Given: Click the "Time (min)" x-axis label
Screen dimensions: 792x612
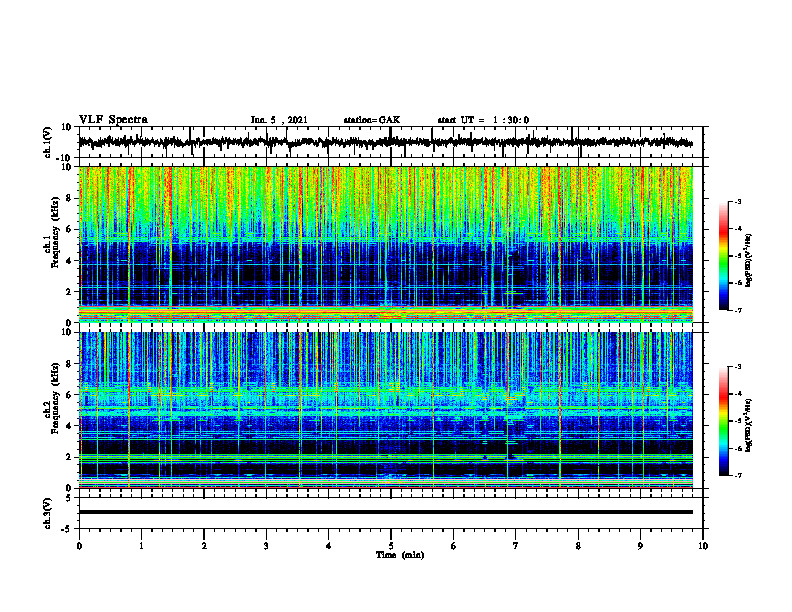Looking at the screenshot, I should [400, 555].
